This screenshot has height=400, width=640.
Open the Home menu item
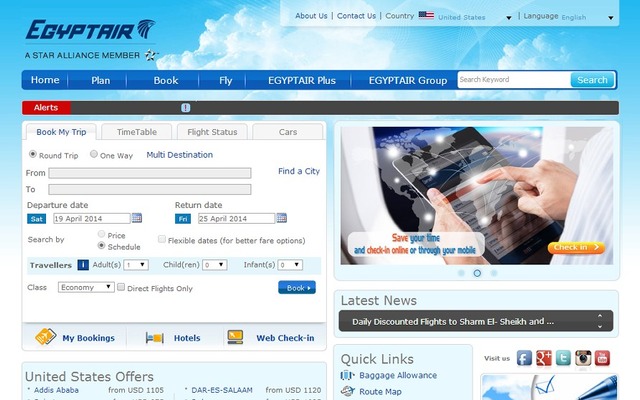45,80
